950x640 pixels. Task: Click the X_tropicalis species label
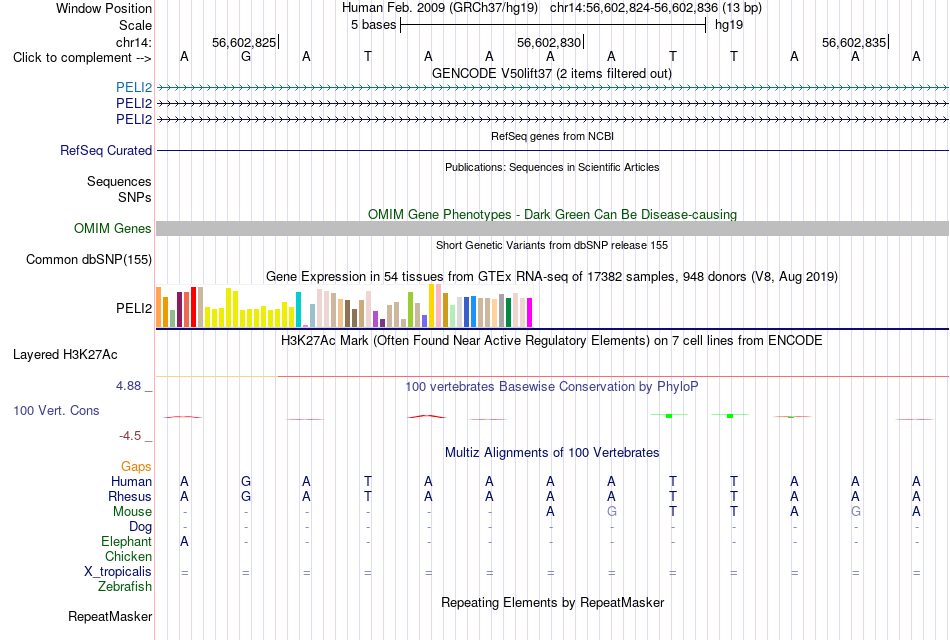pos(118,572)
